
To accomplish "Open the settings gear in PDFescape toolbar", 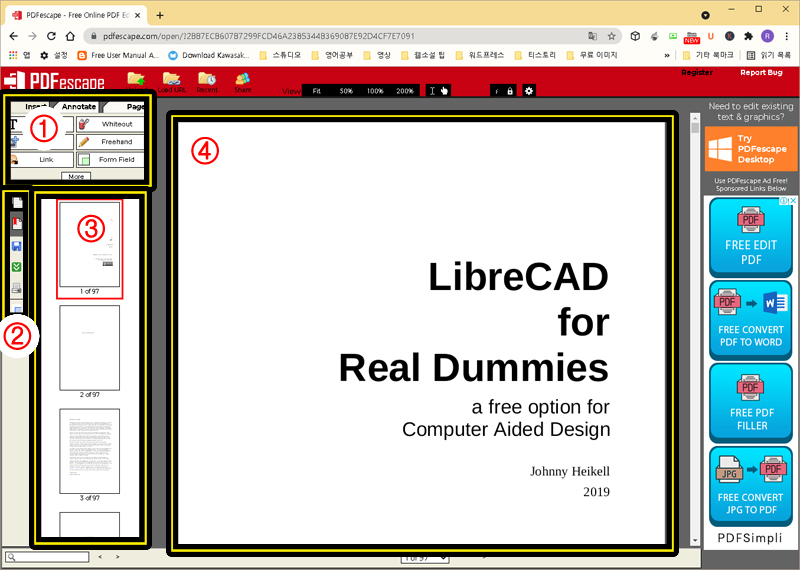I will pos(529,91).
